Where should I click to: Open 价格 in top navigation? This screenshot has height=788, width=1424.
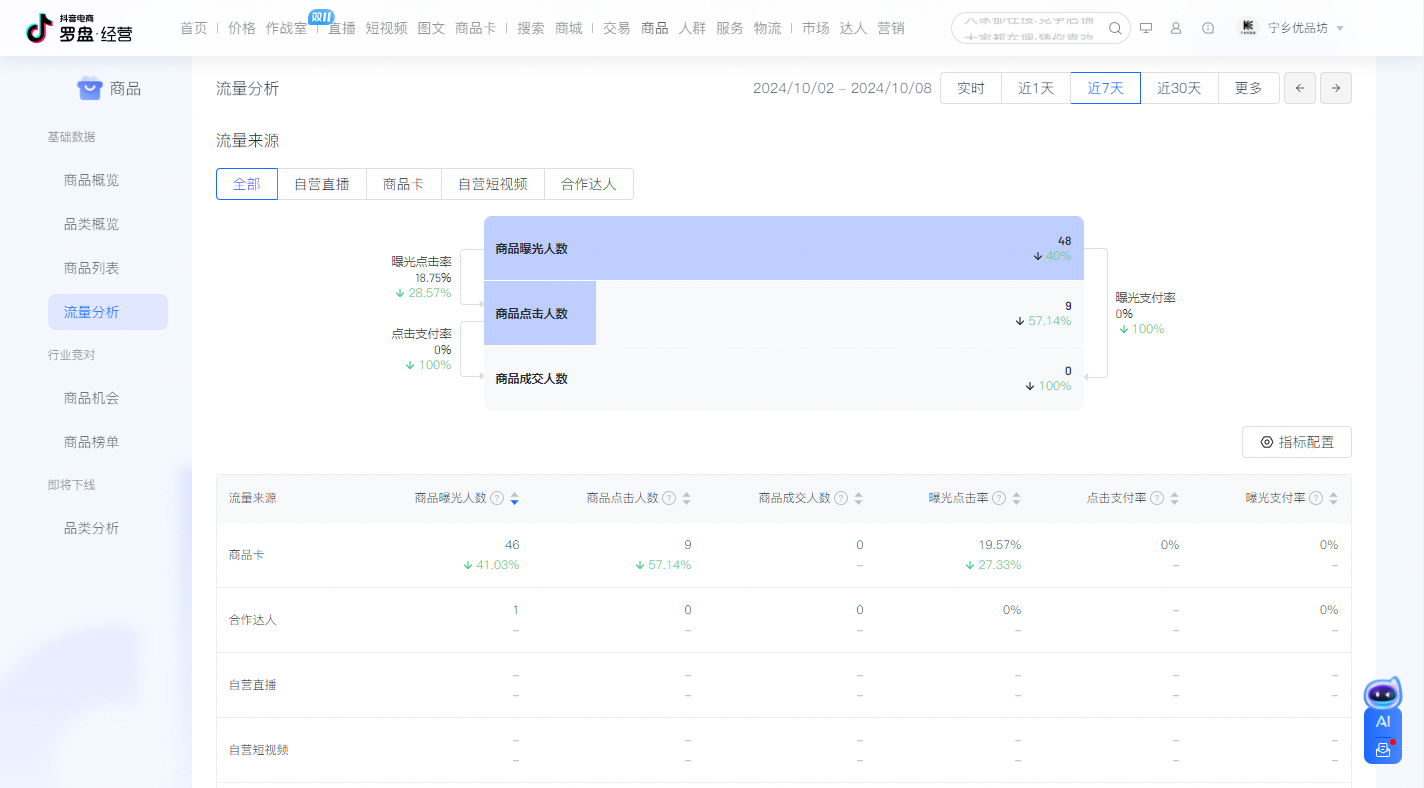click(x=242, y=28)
